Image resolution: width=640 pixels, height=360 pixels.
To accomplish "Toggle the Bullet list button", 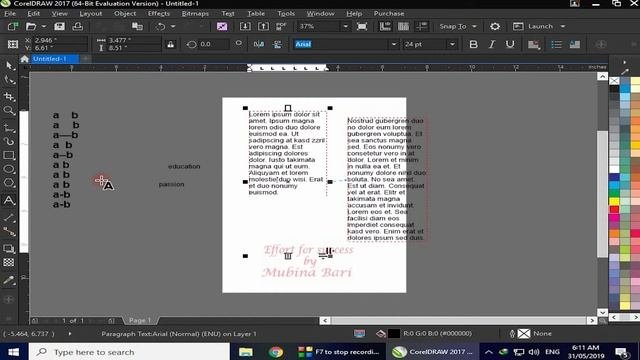I will 556,44.
